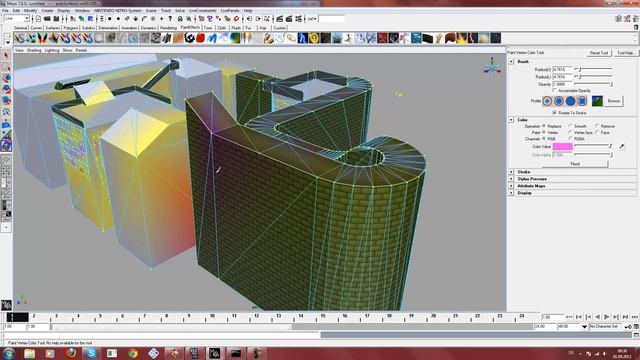
Task: Click the Reset Tool button
Action: [599, 53]
